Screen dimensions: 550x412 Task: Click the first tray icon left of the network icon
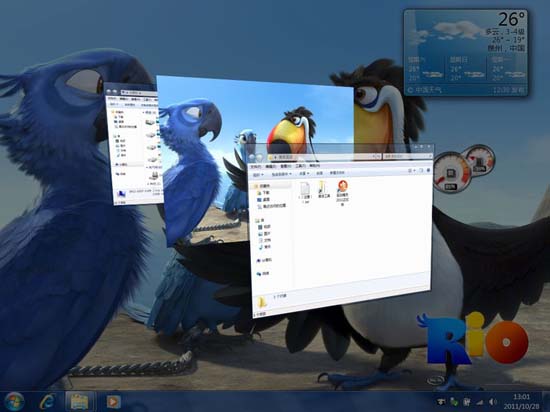point(467,402)
